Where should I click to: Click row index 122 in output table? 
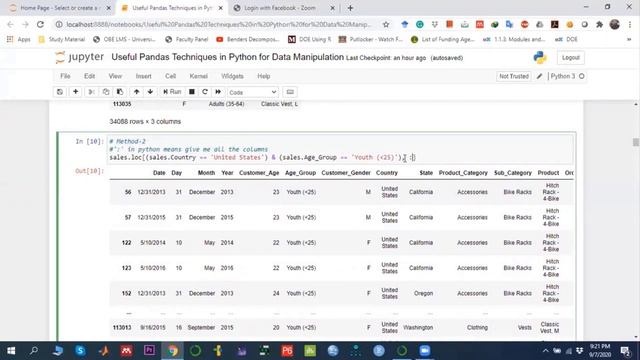126,242
